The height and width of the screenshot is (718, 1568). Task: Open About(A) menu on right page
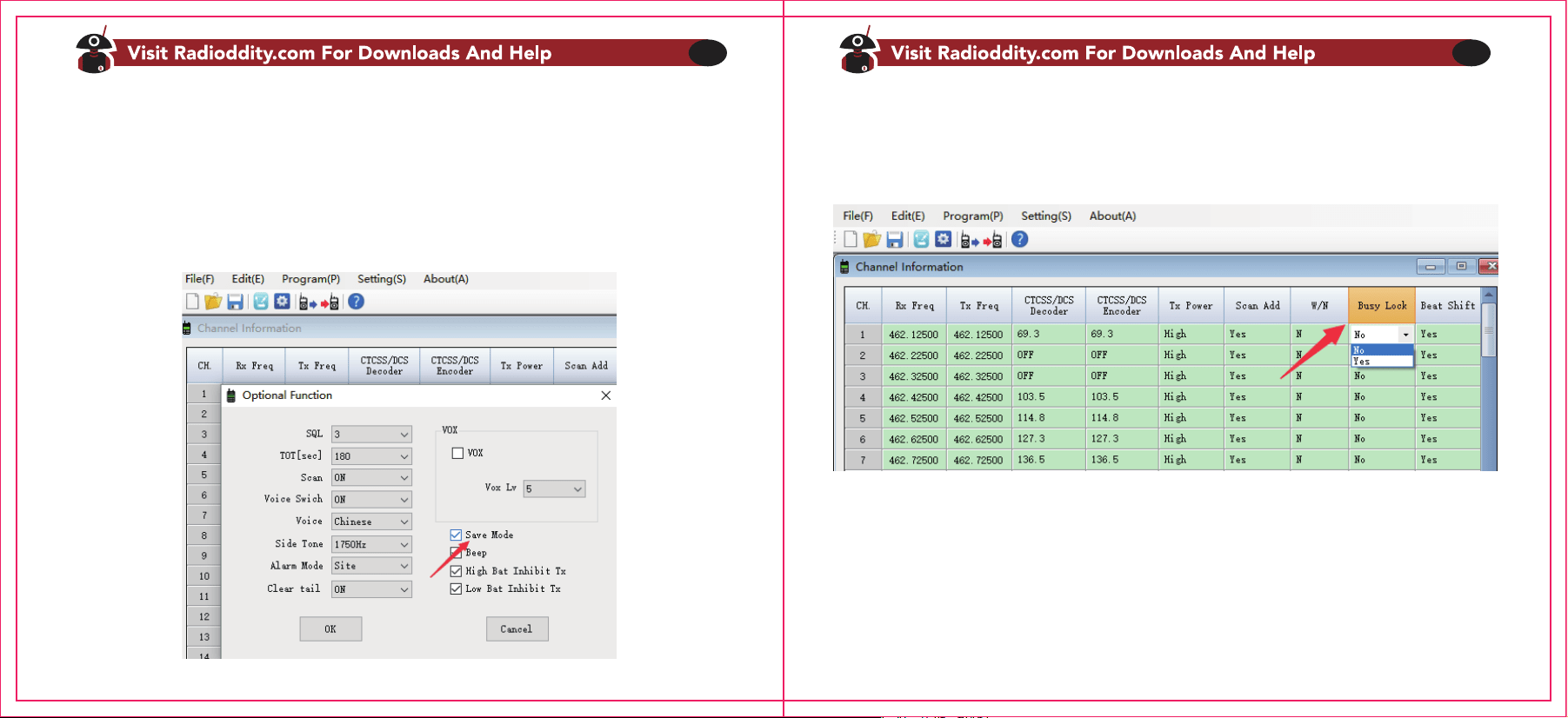(x=1112, y=216)
